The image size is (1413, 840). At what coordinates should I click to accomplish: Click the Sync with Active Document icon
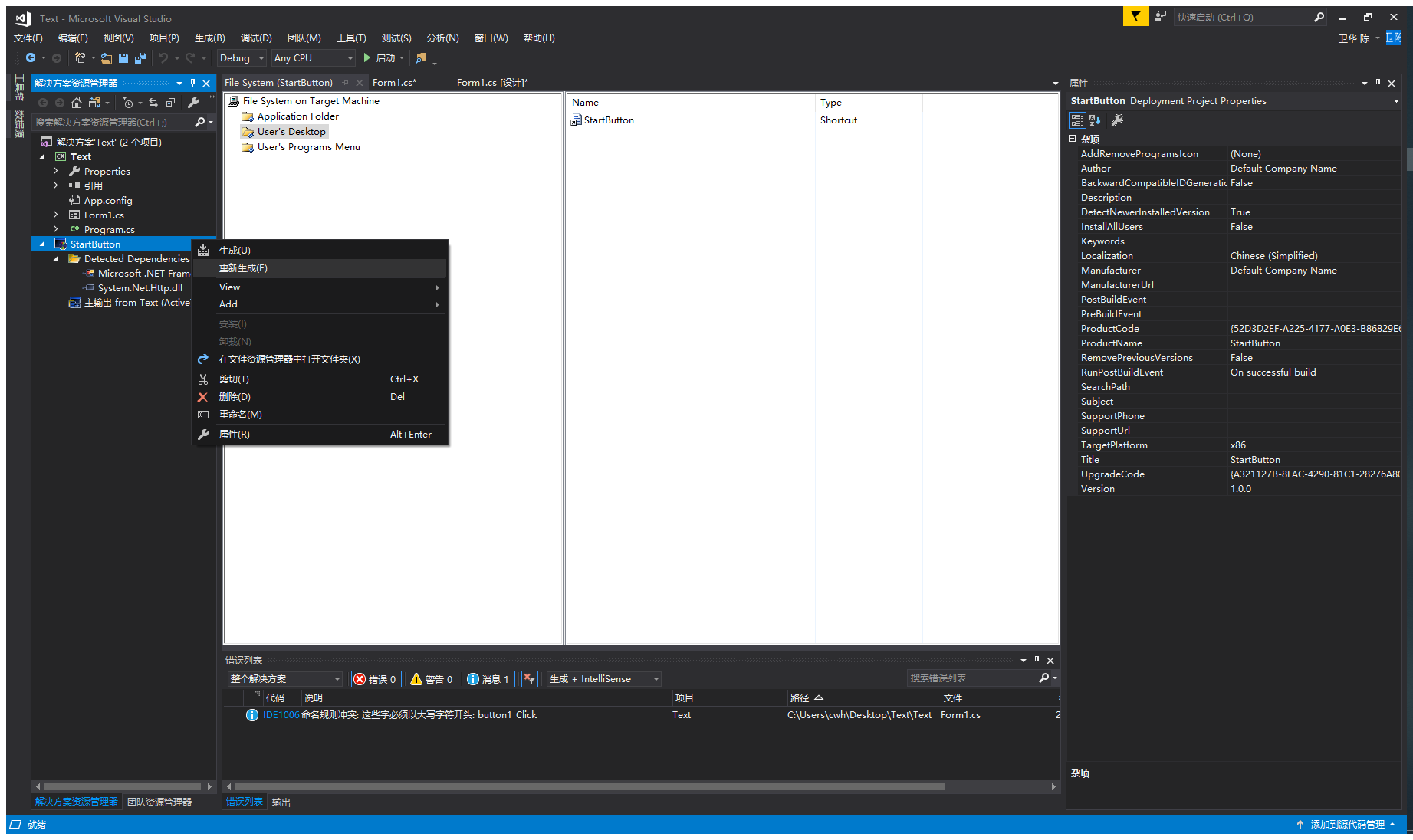point(153,103)
